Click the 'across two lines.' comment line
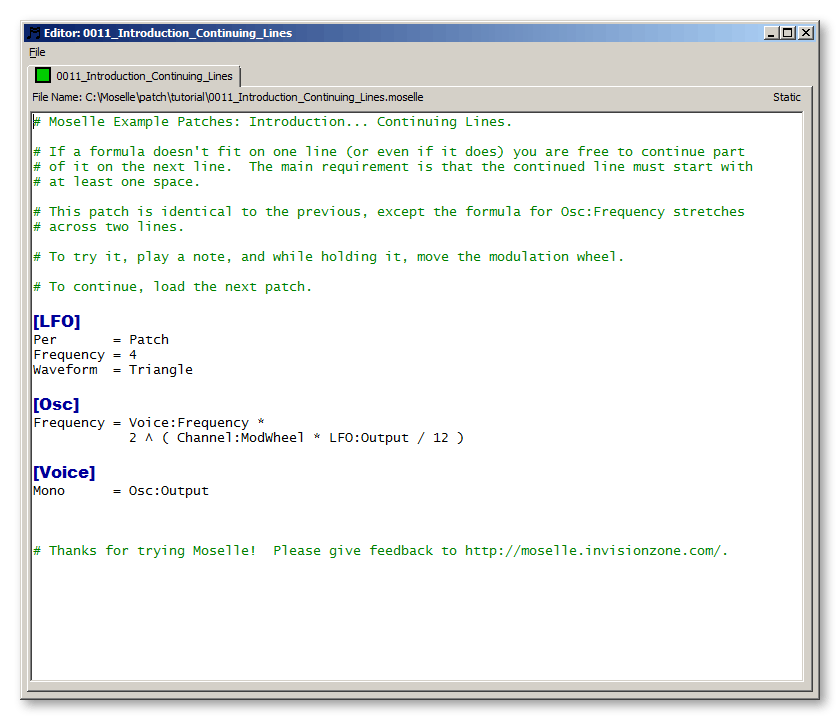The width and height of the screenshot is (840, 720). click(109, 227)
